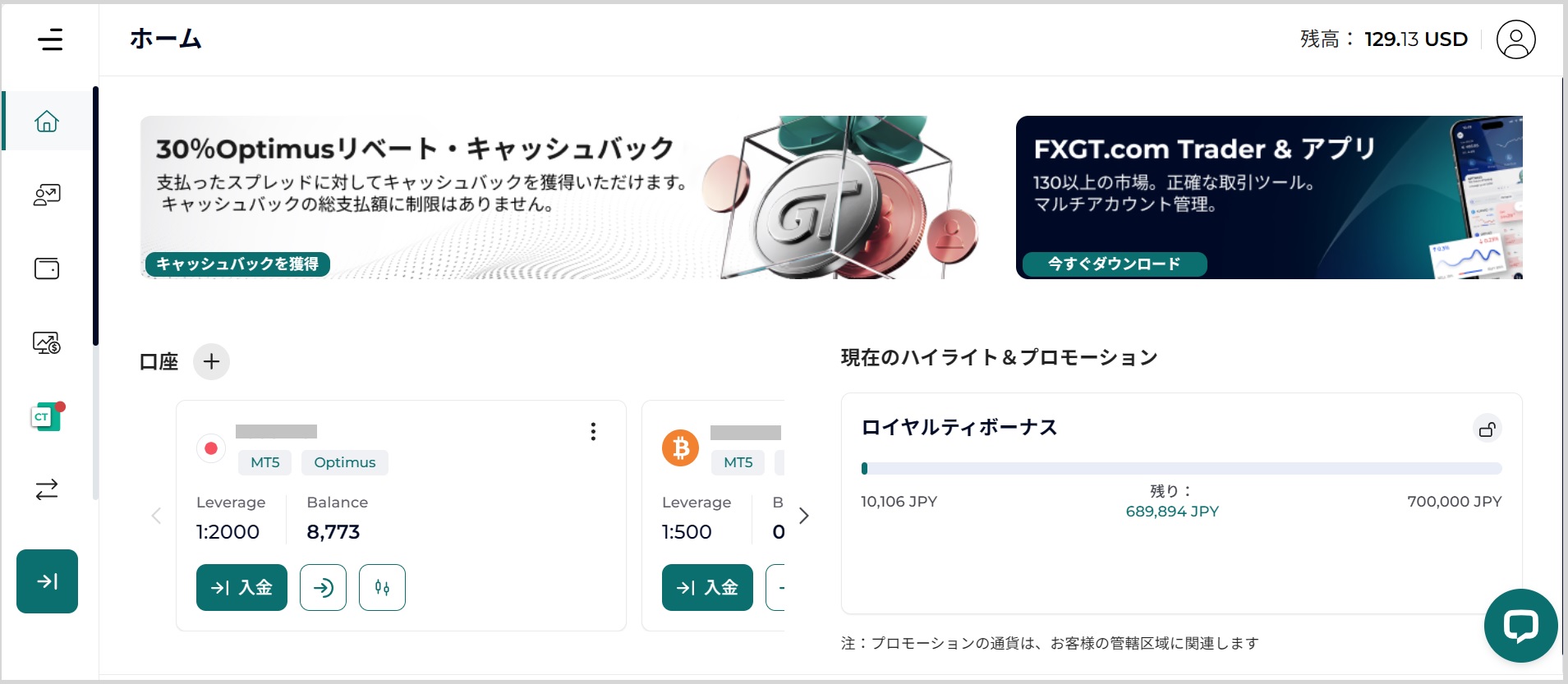Click the user profile avatar icon

point(1515,39)
